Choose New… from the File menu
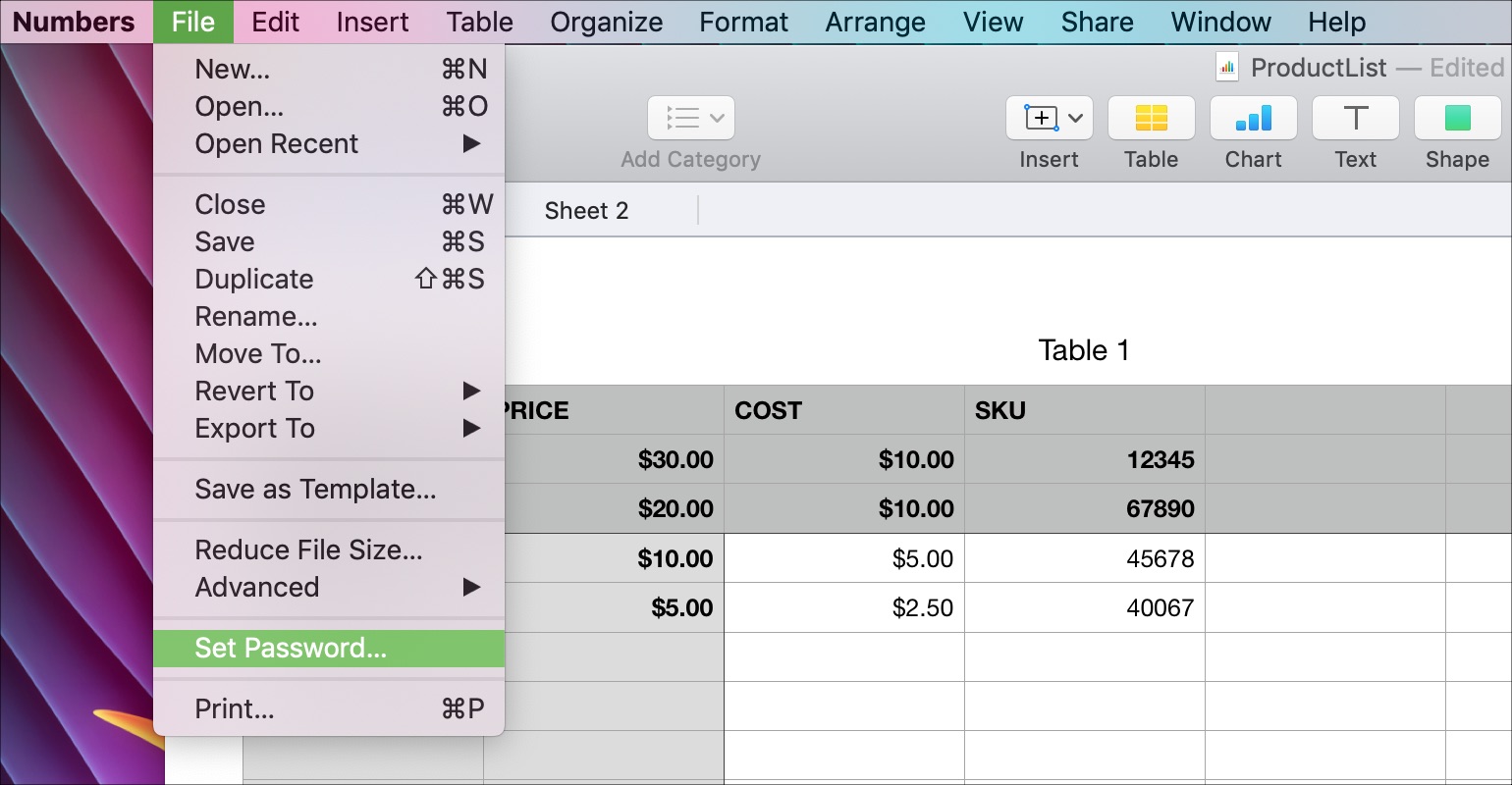Screen dimensions: 1512x785 pos(329,70)
